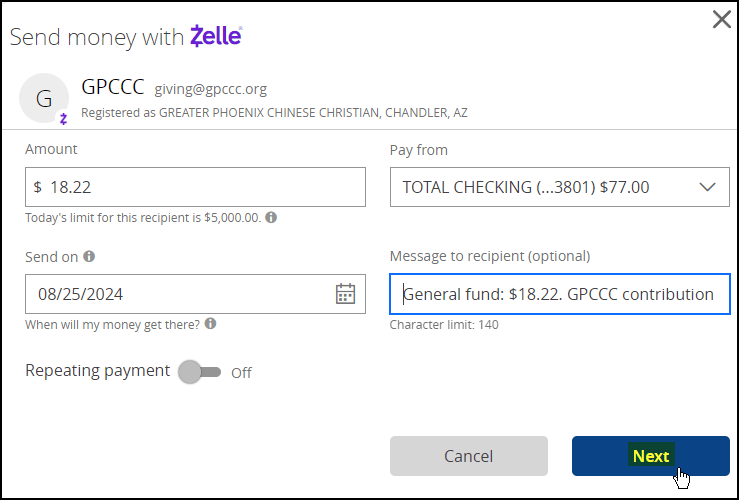Open the calendar date picker icon
The image size is (739, 500).
click(x=345, y=294)
